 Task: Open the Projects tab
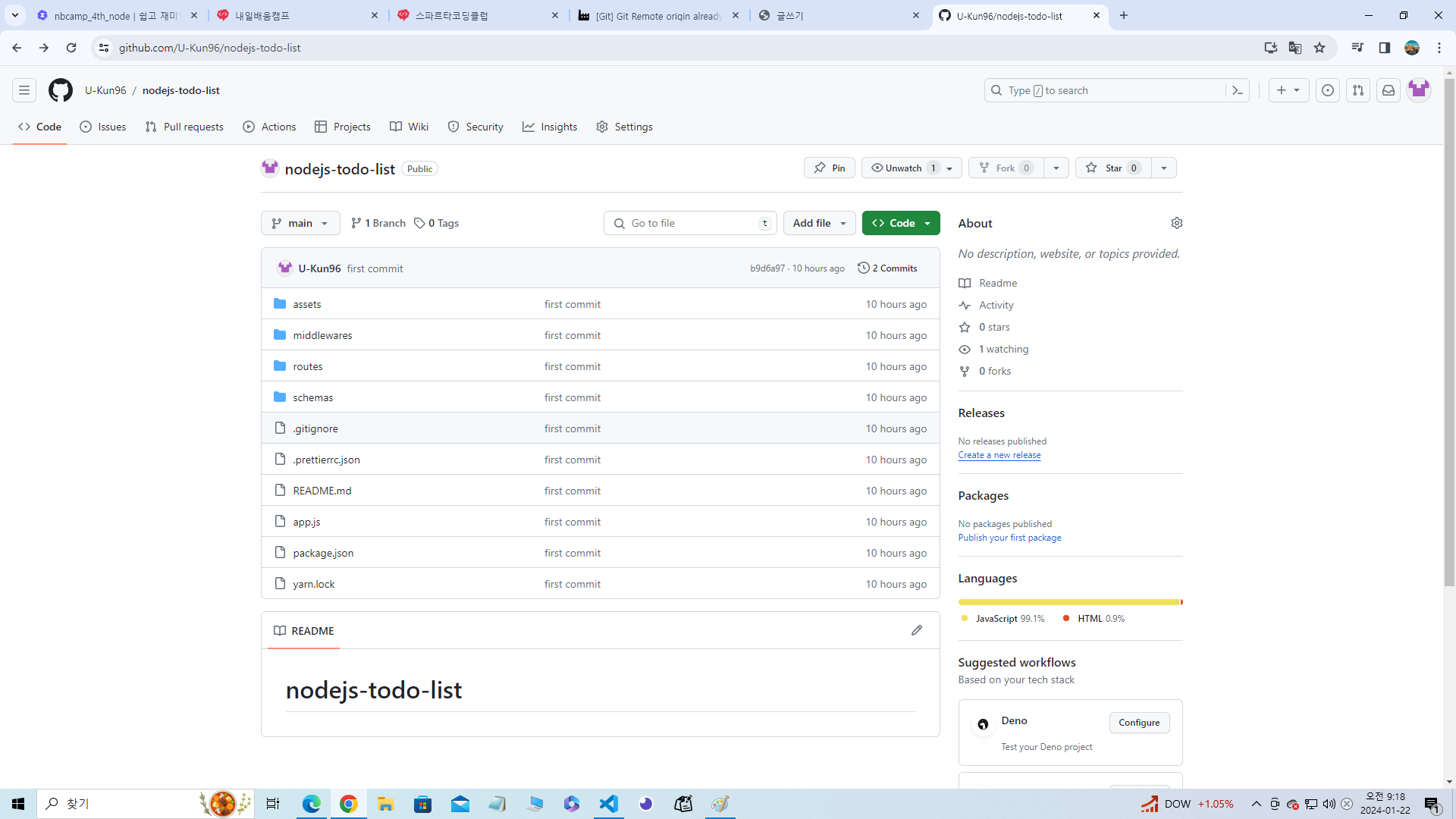(343, 127)
